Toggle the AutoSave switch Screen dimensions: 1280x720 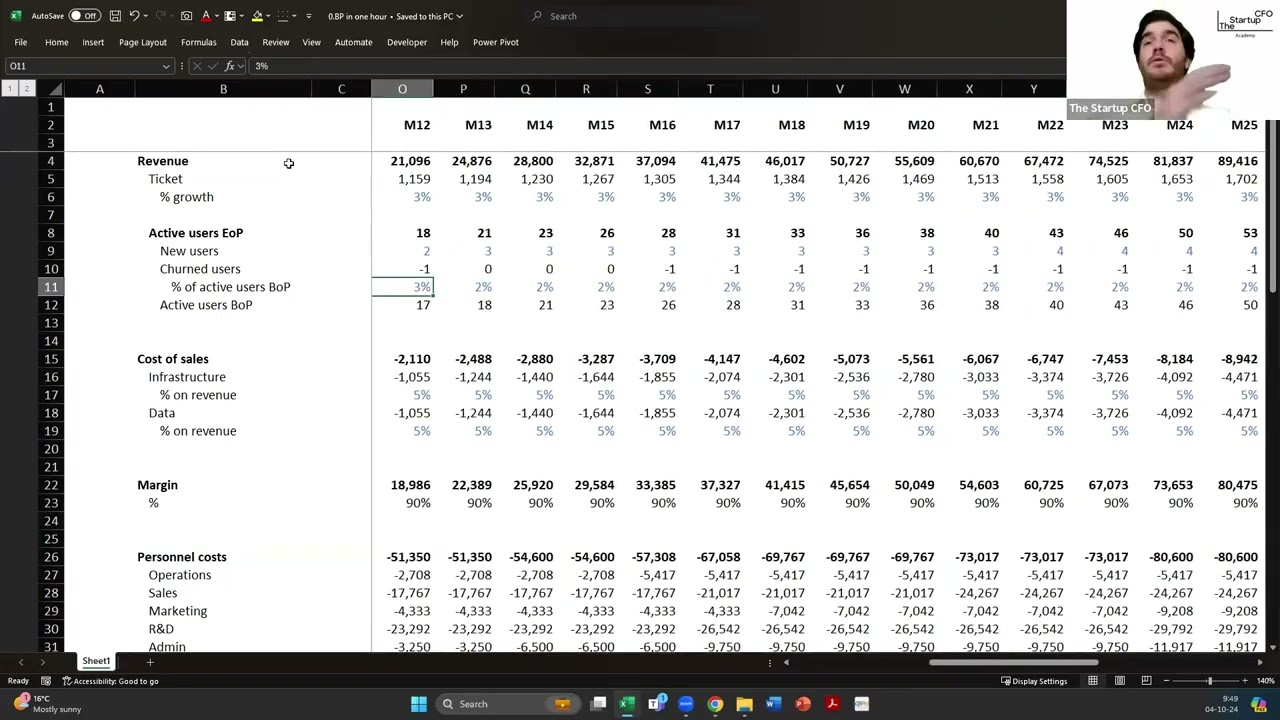[84, 16]
